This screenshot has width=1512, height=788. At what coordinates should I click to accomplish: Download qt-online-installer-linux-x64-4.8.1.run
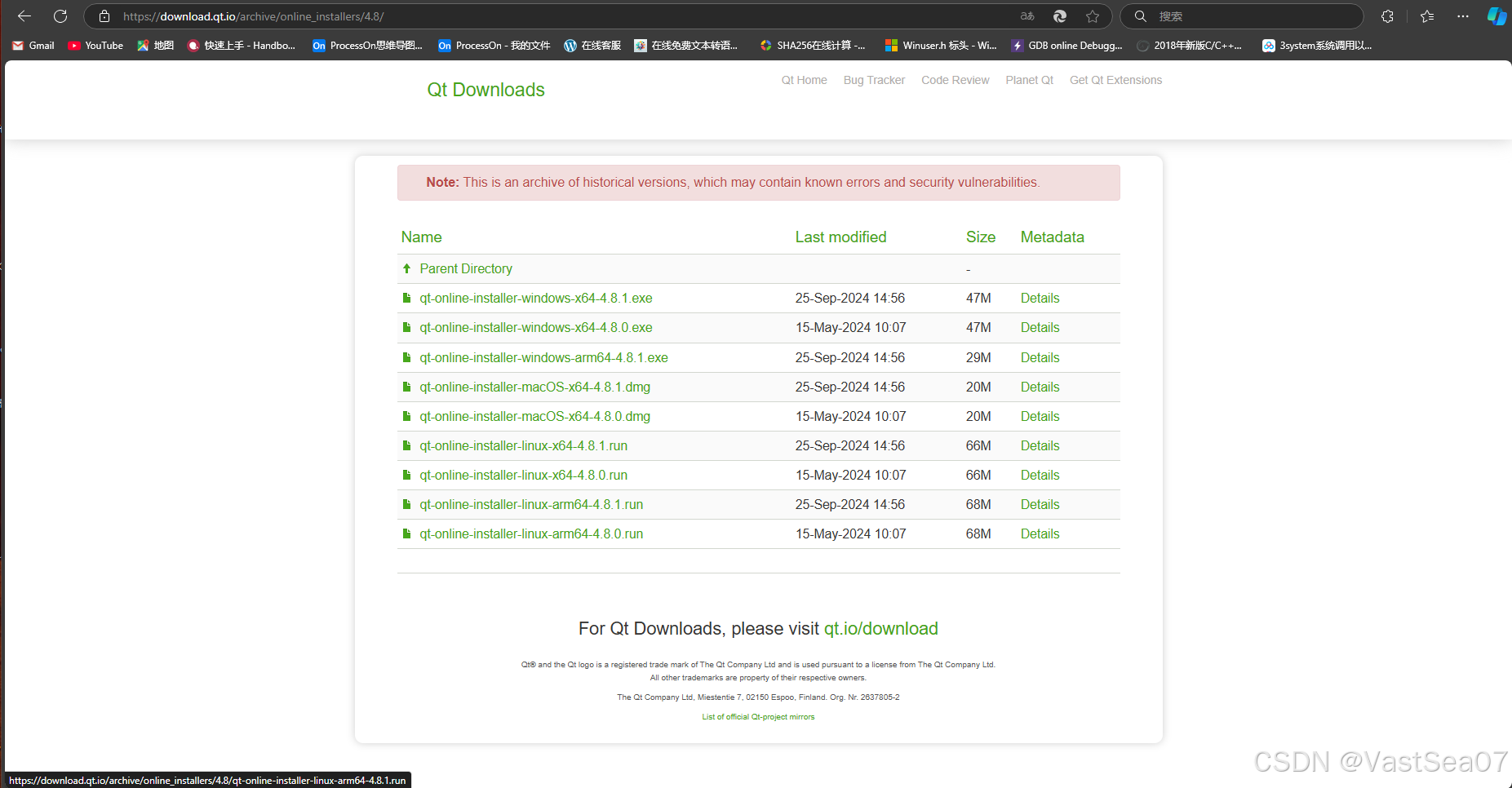point(523,445)
